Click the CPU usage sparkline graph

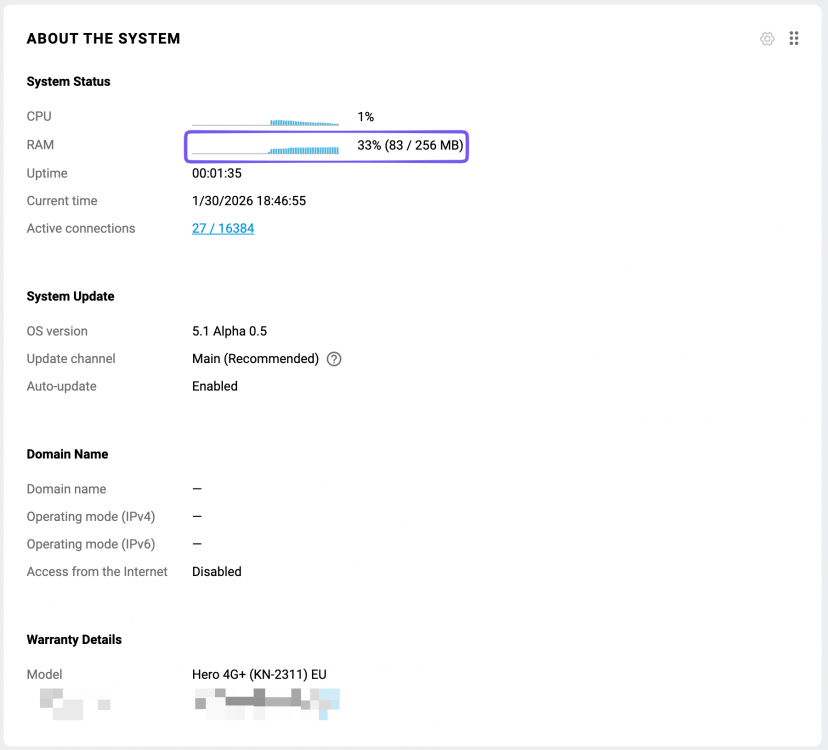266,119
